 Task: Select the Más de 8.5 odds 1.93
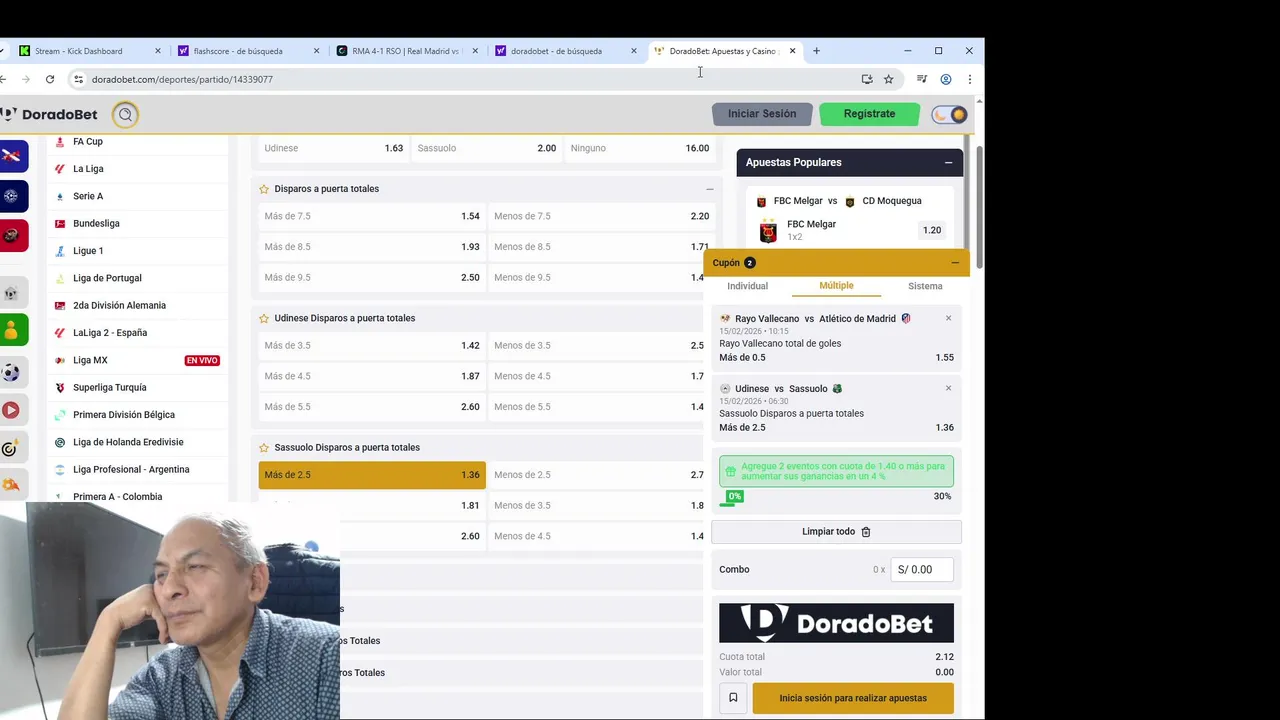point(372,247)
